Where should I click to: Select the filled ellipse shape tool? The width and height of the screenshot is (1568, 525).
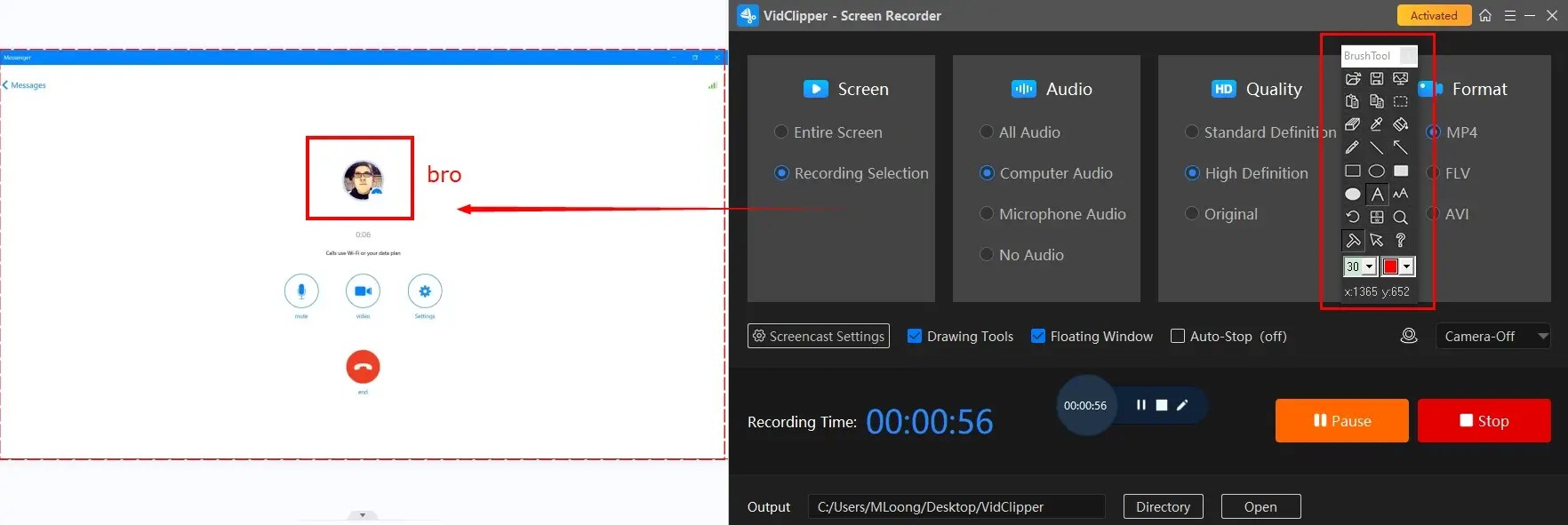pyautogui.click(x=1353, y=194)
